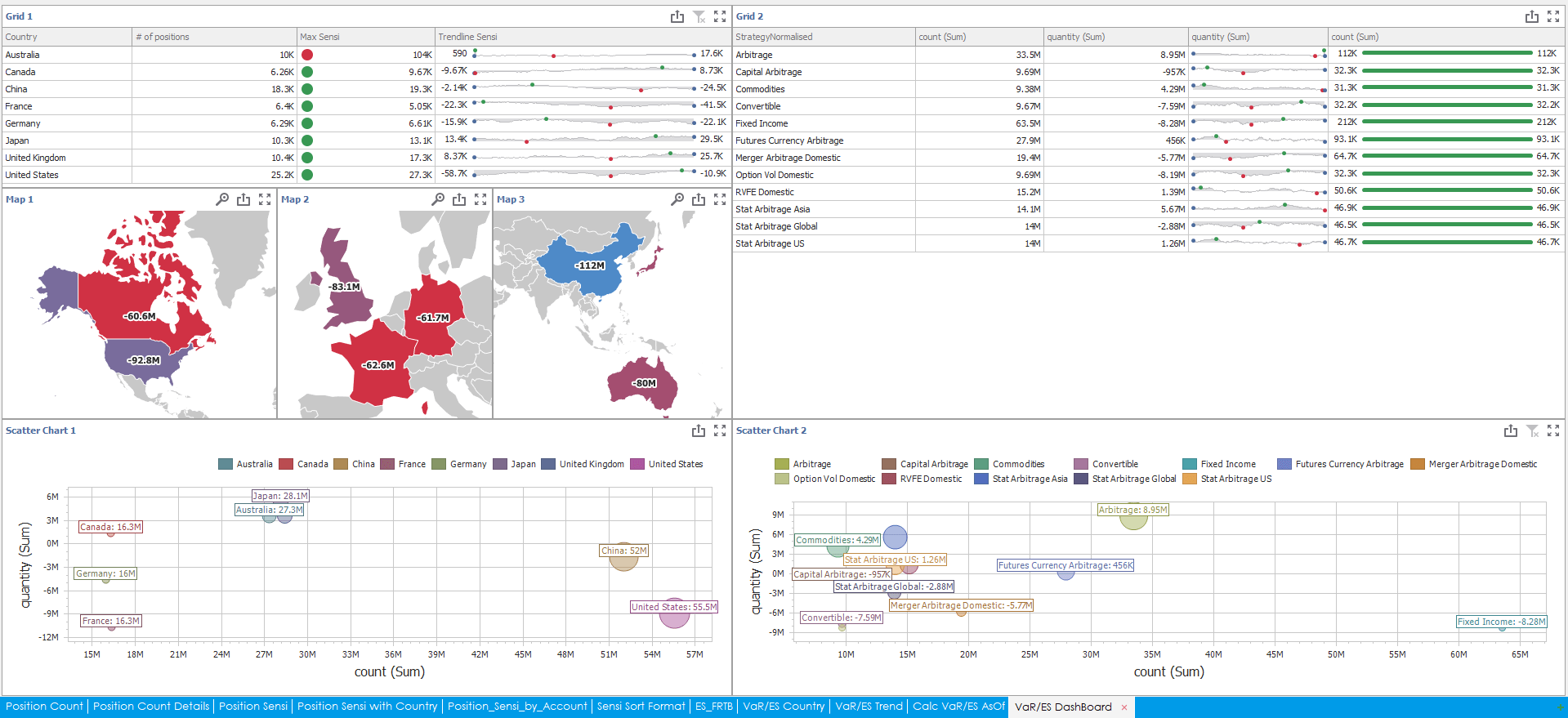Select the United States row in Grid 1

click(x=65, y=175)
